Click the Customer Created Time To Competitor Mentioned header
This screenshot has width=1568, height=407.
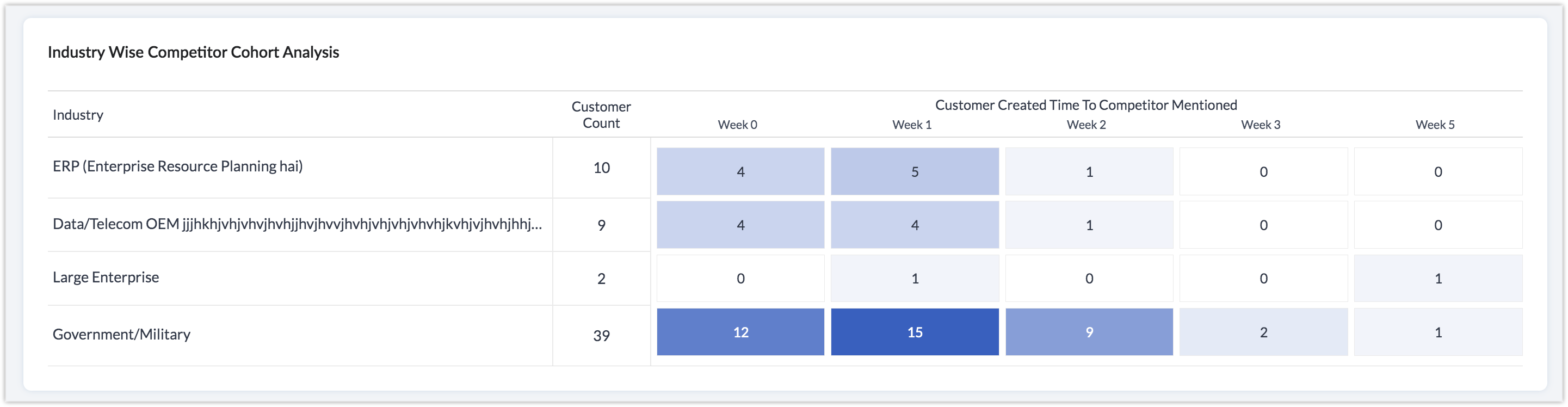(1086, 105)
